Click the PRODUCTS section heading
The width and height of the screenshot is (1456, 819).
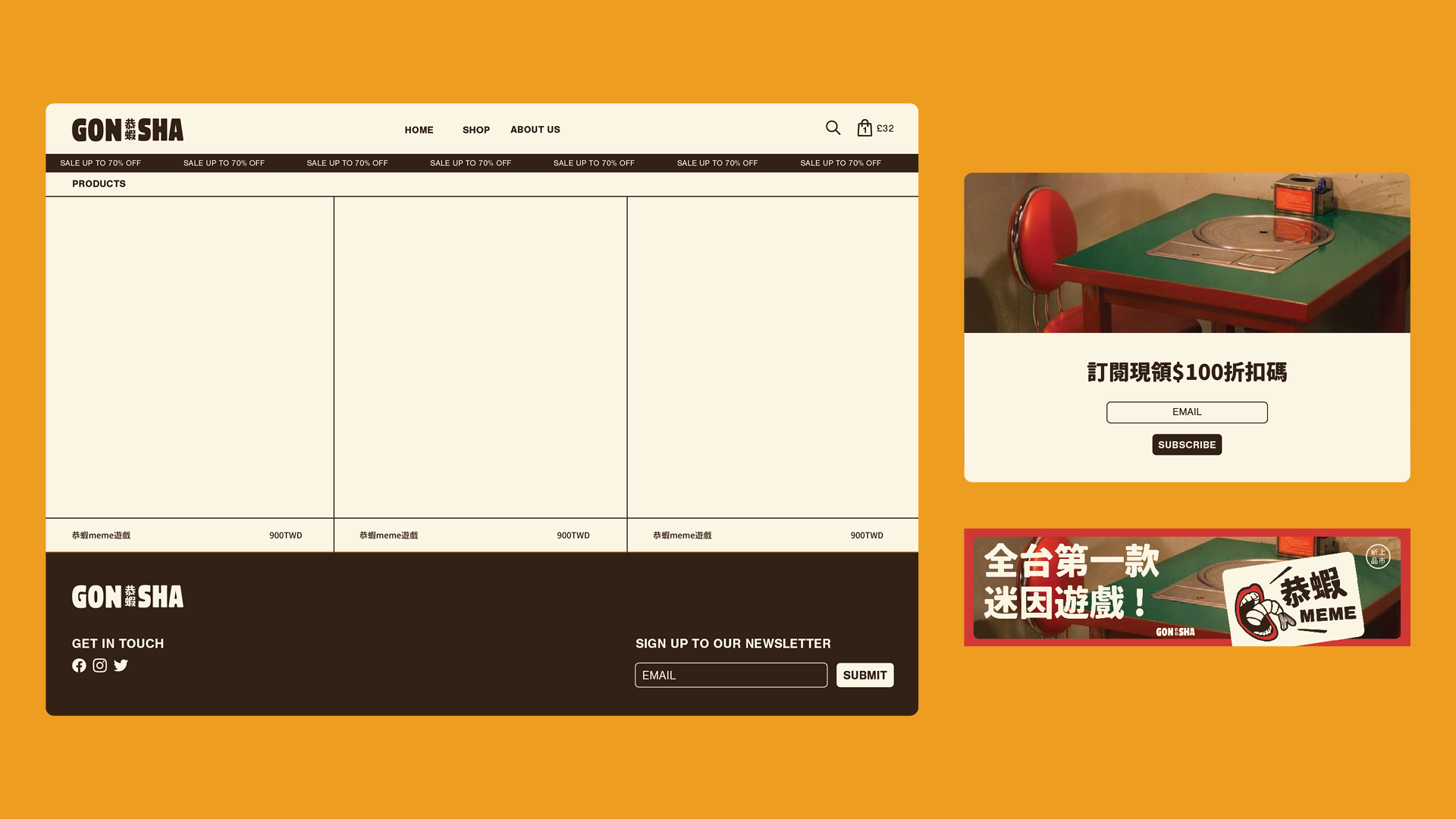tap(99, 184)
